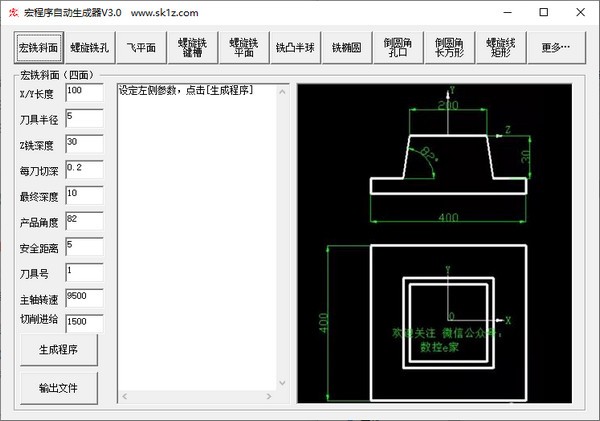Select the 宏铣斜面 tab button
The image size is (600, 421).
tap(39, 47)
